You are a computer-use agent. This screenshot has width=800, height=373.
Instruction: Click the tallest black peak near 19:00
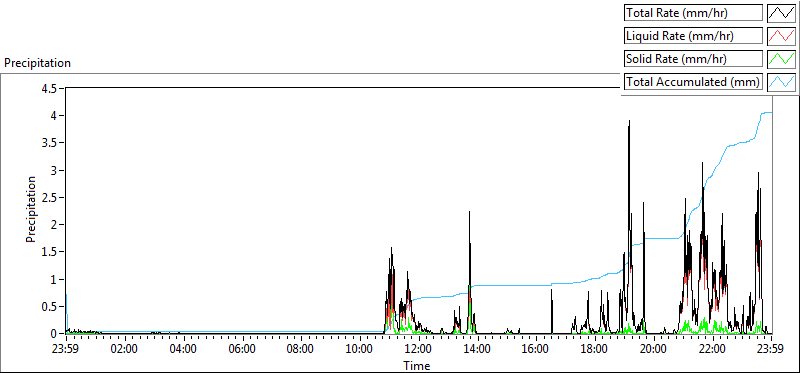(x=630, y=122)
